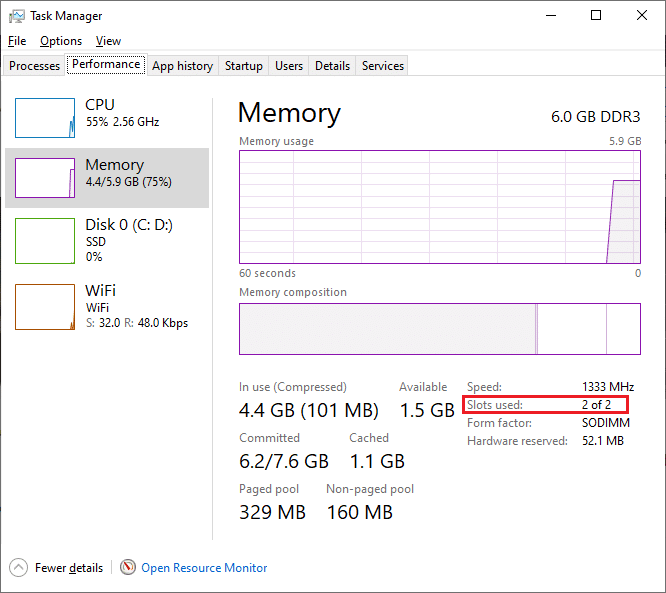The width and height of the screenshot is (666, 593).
Task: Click the Resource Monitor gauge icon
Action: 128,567
